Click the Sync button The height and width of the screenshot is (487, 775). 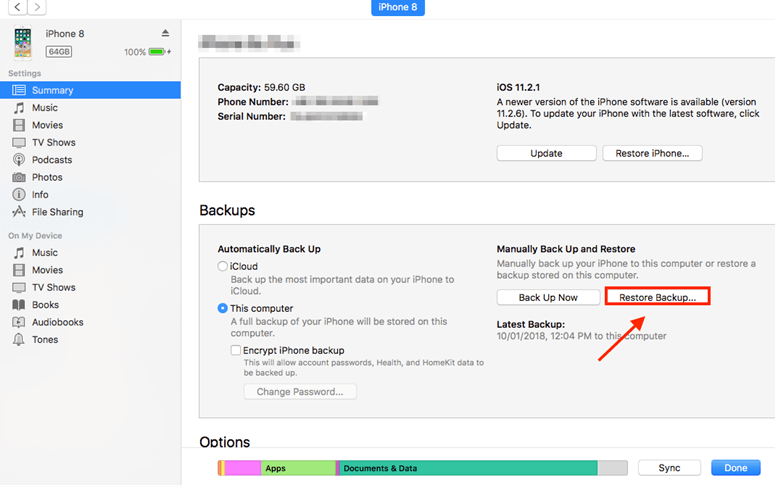click(x=669, y=468)
